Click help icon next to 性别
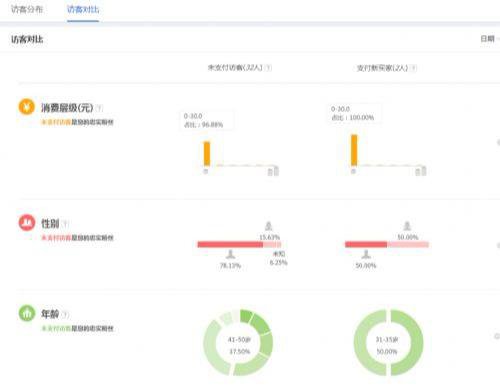The height and width of the screenshot is (385, 500). click(x=65, y=224)
